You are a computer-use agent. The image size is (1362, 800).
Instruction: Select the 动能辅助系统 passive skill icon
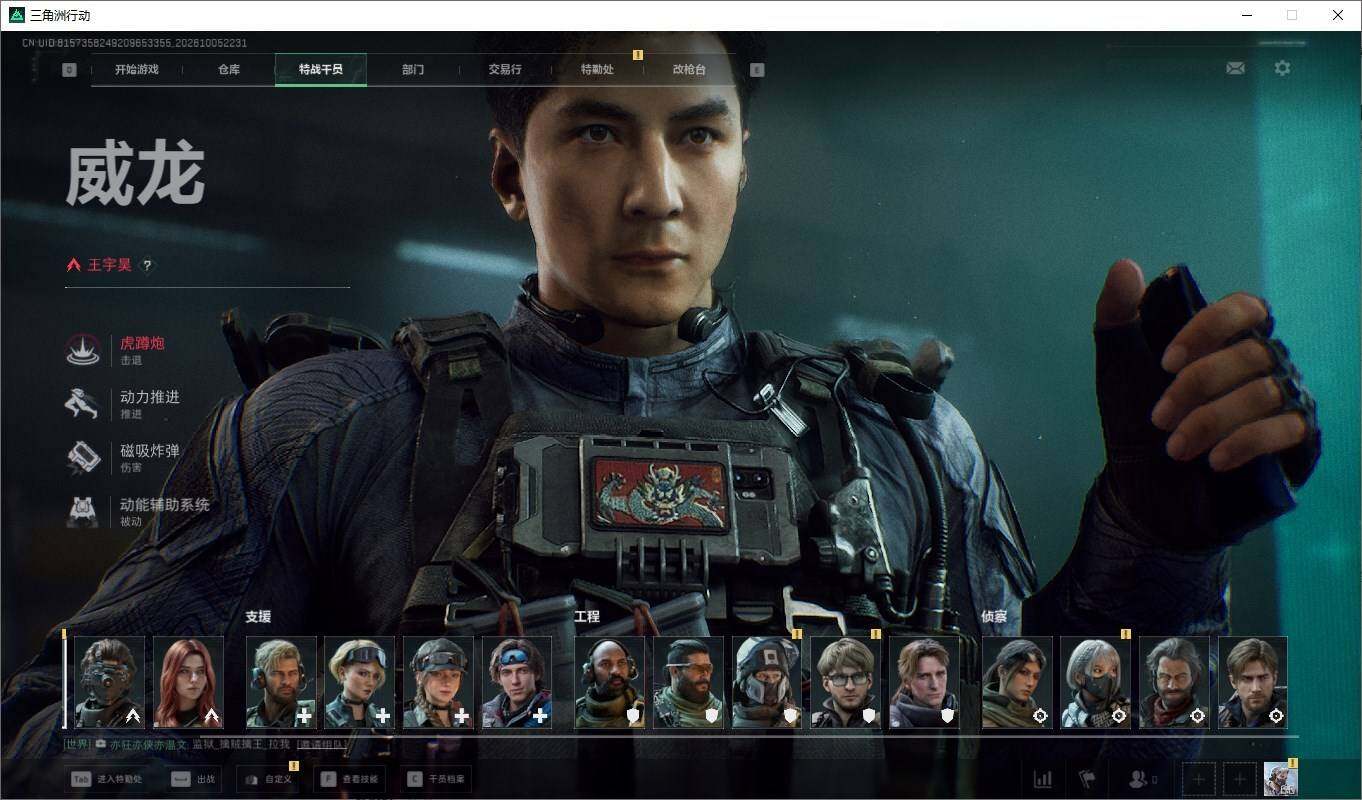click(x=83, y=512)
